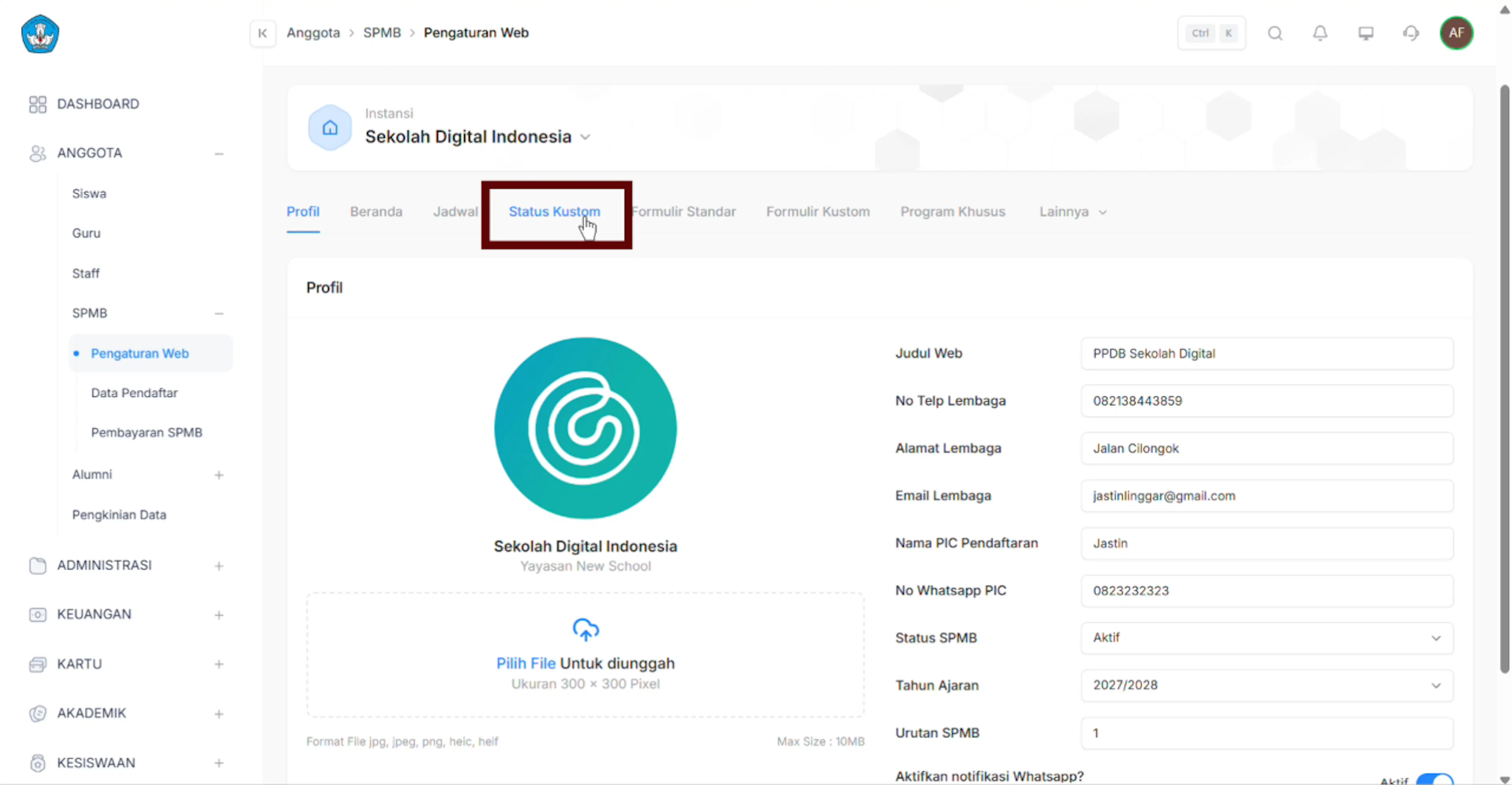
Task: Expand the Kesiswaan section
Action: coord(219,763)
